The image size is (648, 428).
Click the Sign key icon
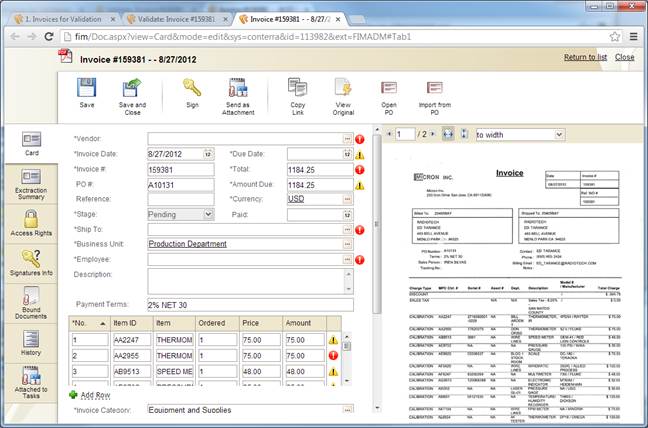192,88
